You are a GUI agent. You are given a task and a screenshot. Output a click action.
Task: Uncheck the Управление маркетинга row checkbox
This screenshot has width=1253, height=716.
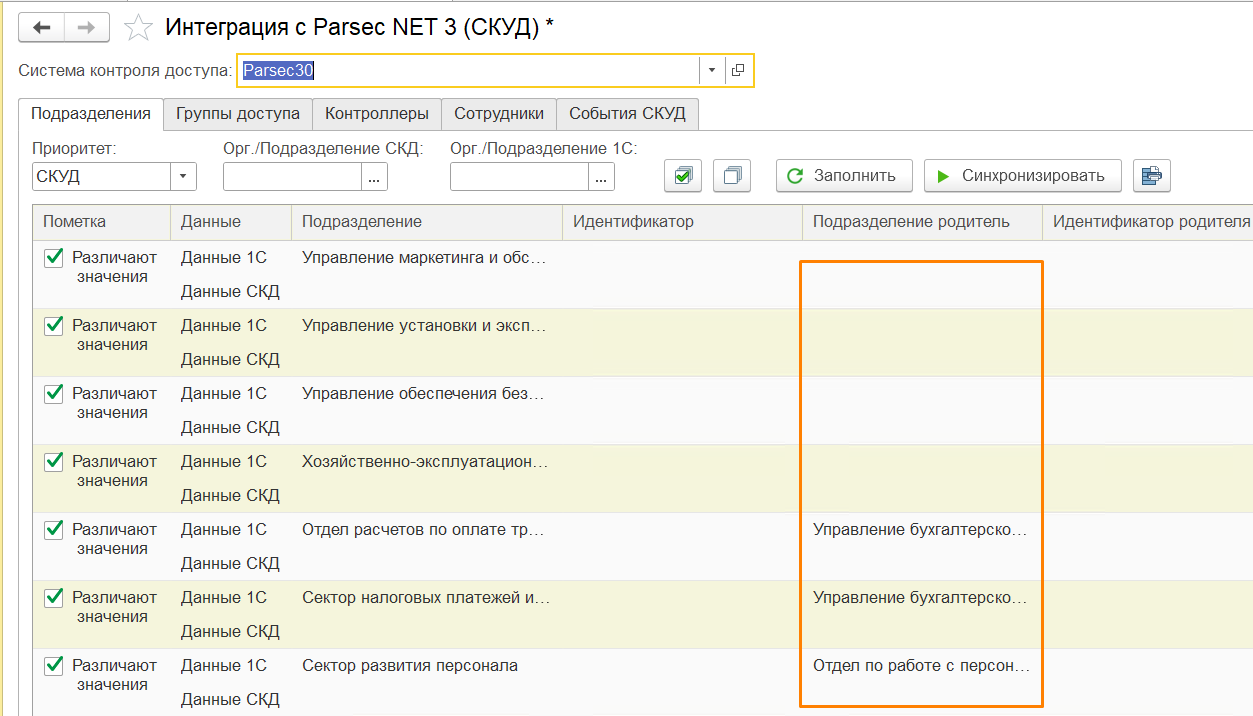(54, 258)
